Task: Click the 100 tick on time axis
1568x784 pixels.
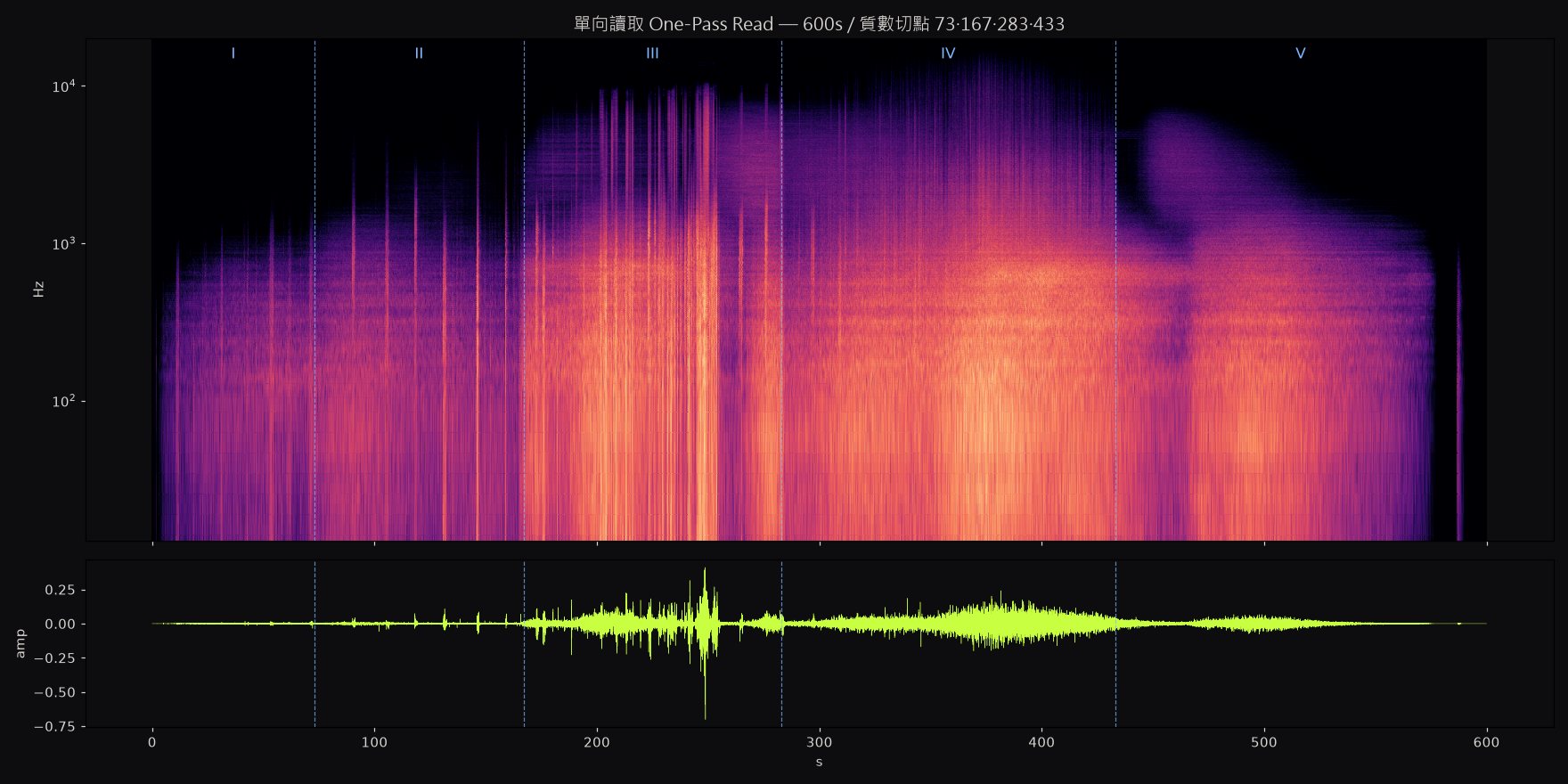Action: [x=374, y=741]
